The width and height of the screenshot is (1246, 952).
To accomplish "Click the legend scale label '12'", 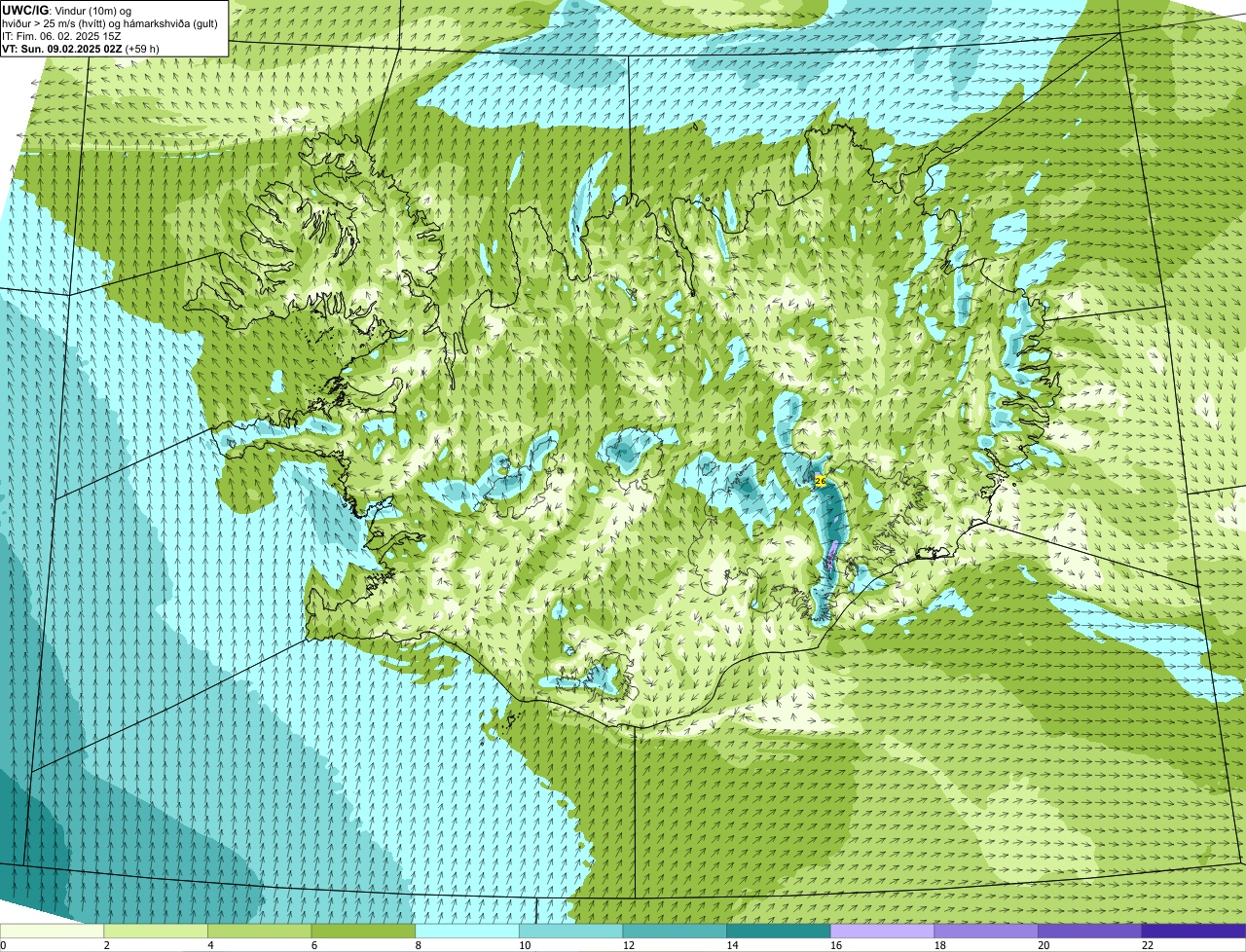I will click(629, 945).
